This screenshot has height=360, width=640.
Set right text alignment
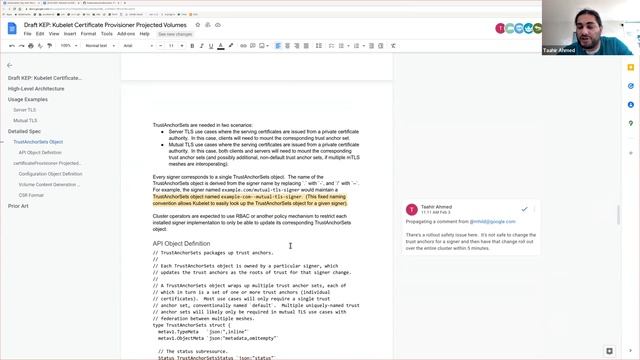coord(297,46)
